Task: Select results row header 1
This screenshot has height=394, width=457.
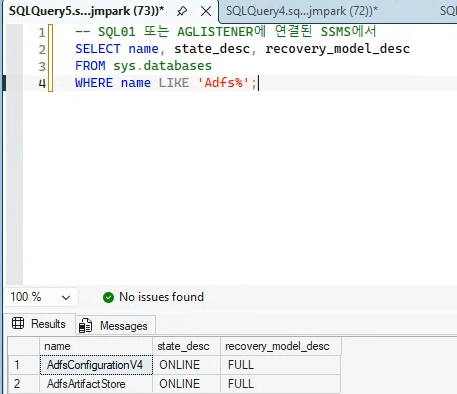Action: (24, 365)
